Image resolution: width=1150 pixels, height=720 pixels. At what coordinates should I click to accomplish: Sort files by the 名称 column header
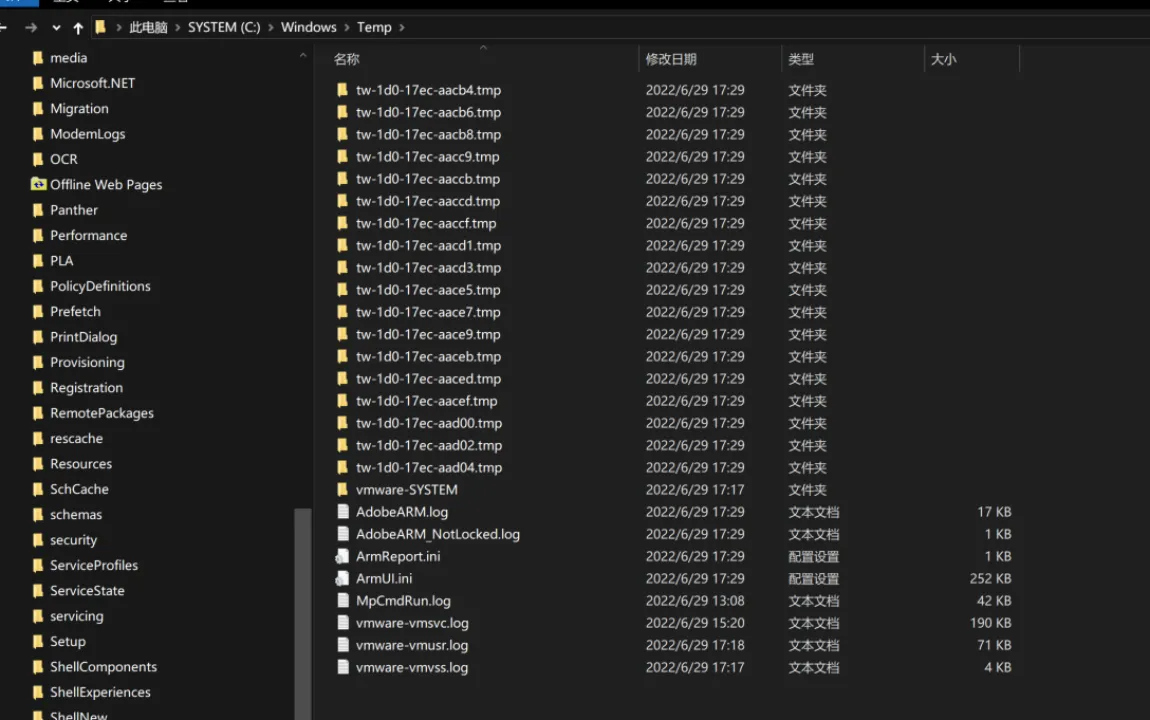347,60
